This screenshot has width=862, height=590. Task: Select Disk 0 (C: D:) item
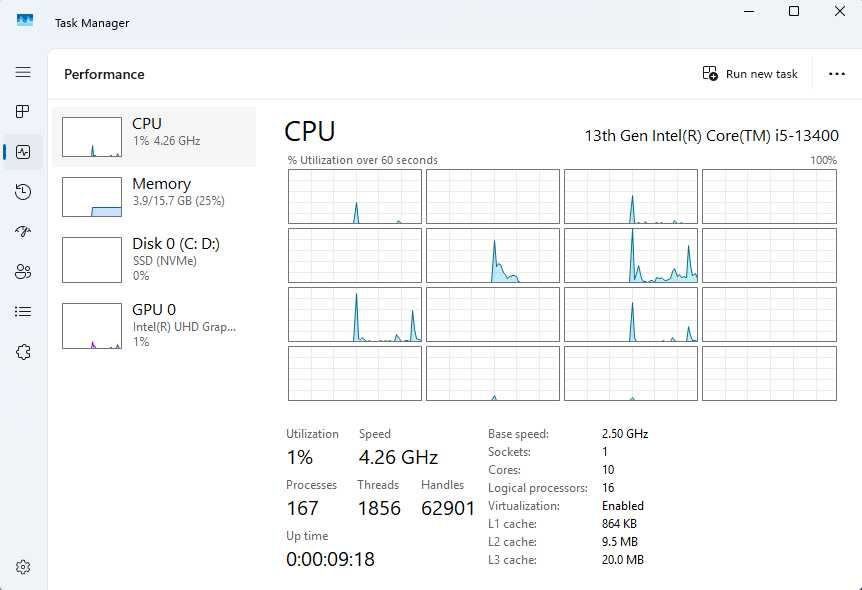point(154,260)
